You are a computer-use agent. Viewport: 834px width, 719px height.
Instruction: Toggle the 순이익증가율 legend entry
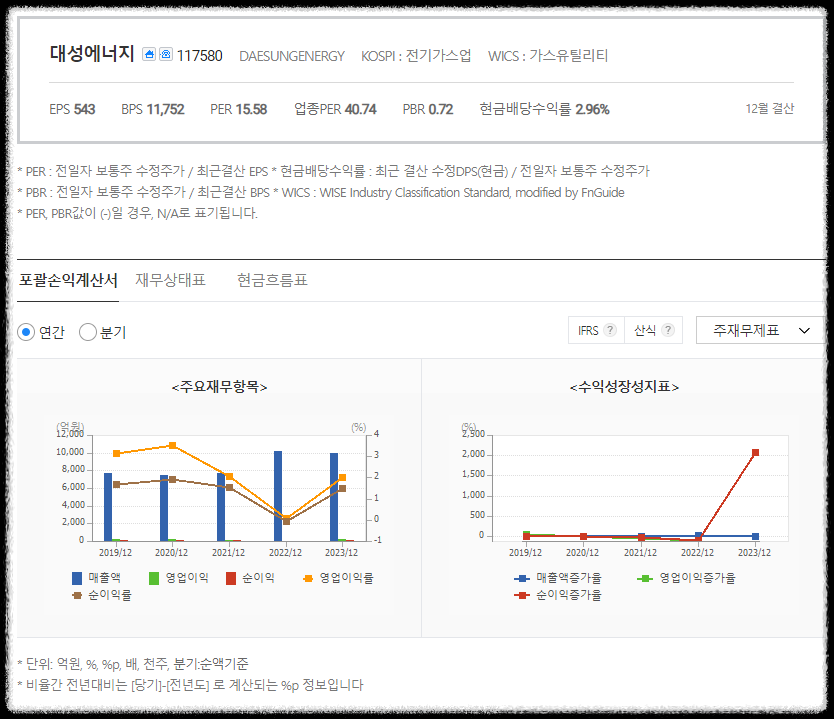pos(557,595)
